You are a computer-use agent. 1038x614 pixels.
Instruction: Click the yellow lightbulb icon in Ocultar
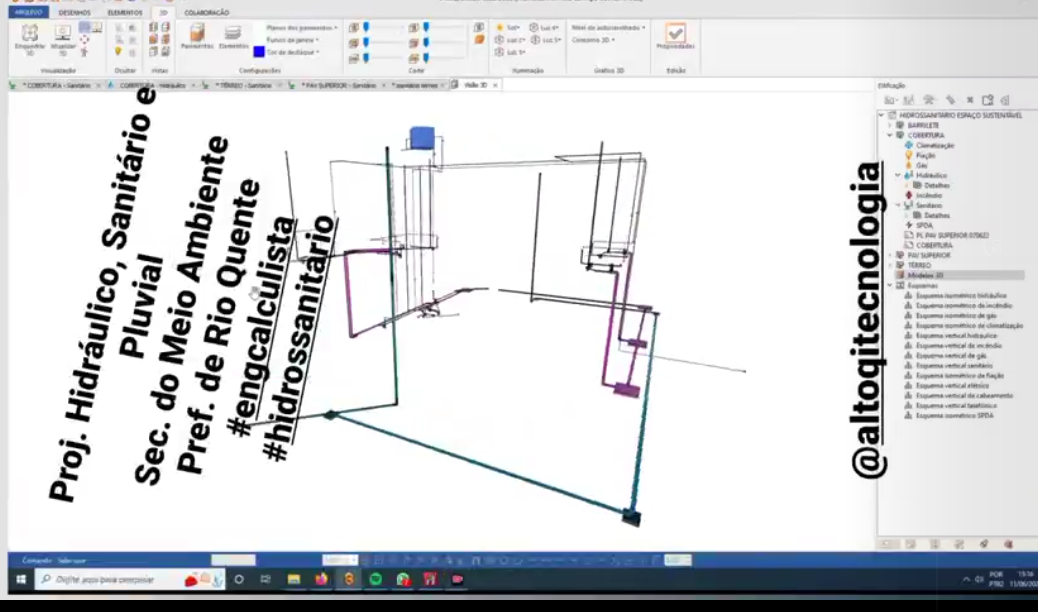[118, 51]
